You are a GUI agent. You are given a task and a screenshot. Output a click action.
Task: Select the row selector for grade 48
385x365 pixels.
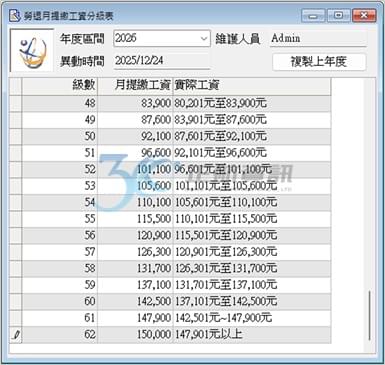coord(15,103)
